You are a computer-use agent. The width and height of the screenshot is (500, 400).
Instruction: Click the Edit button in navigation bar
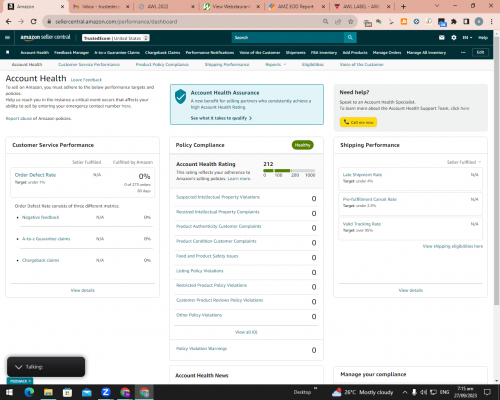pos(480,52)
